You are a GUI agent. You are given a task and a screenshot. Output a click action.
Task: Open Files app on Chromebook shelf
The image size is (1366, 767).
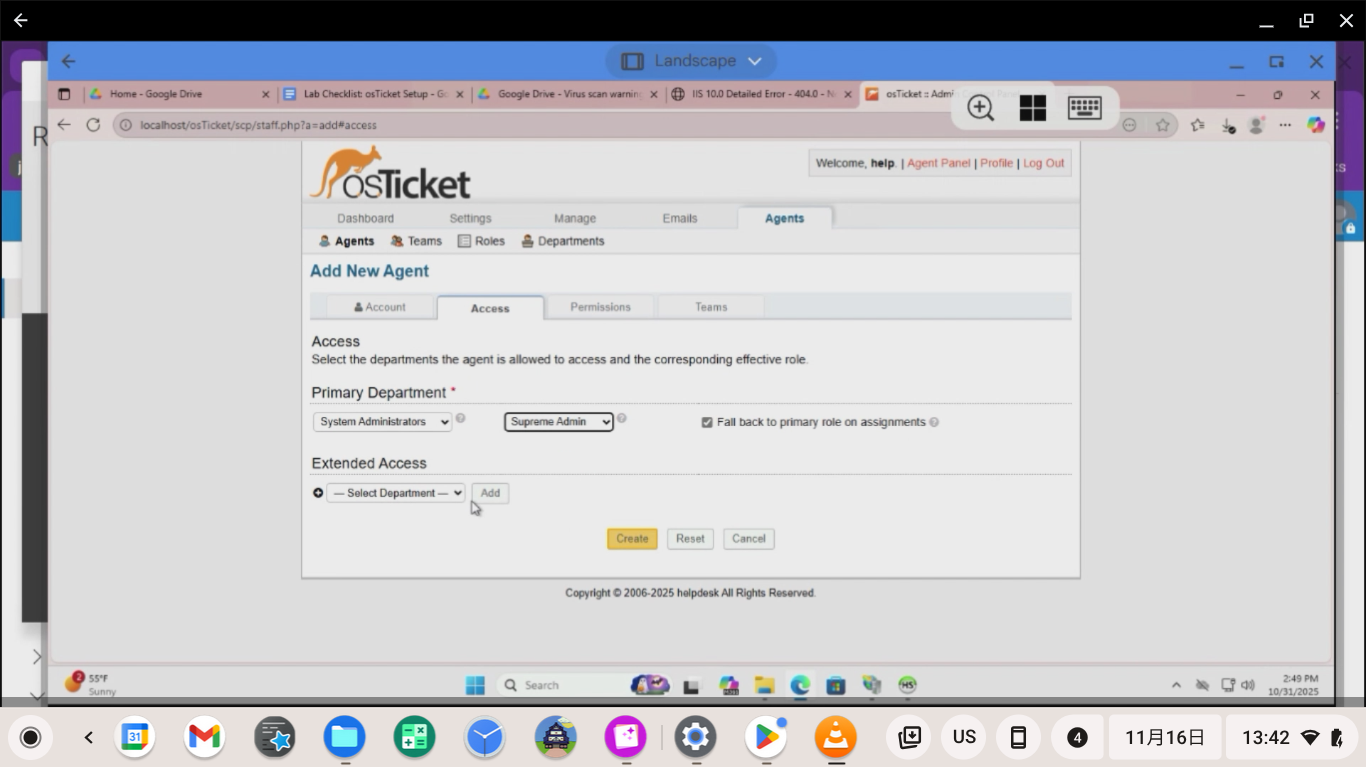click(x=344, y=738)
